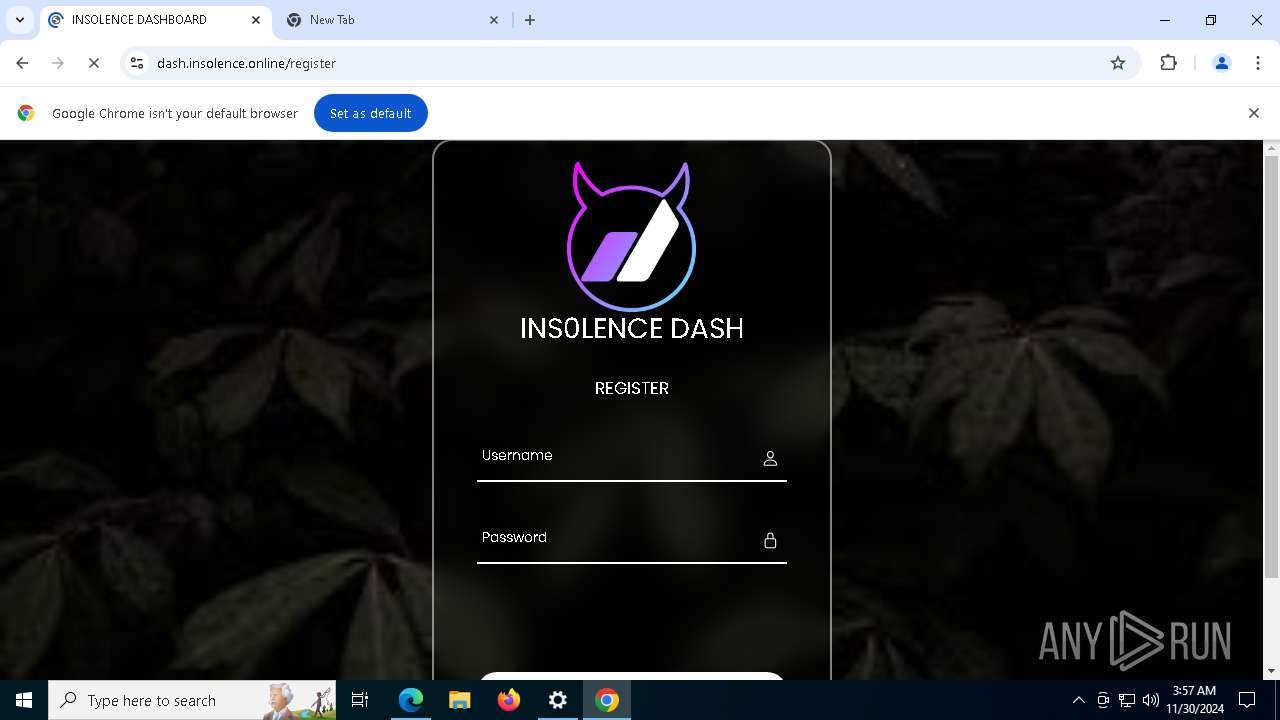The image size is (1280, 720).
Task: Click the volume tray icon
Action: tap(1151, 700)
